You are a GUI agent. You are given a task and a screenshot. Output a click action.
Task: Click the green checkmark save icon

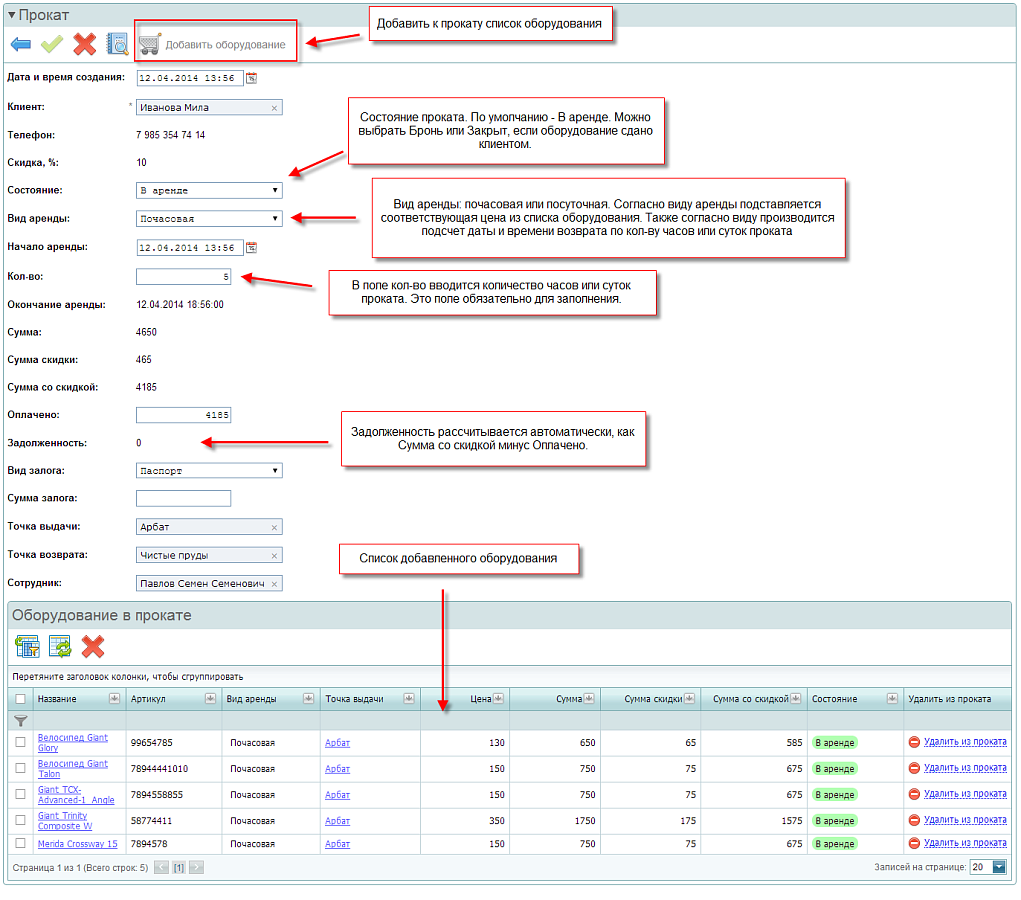click(x=52, y=44)
